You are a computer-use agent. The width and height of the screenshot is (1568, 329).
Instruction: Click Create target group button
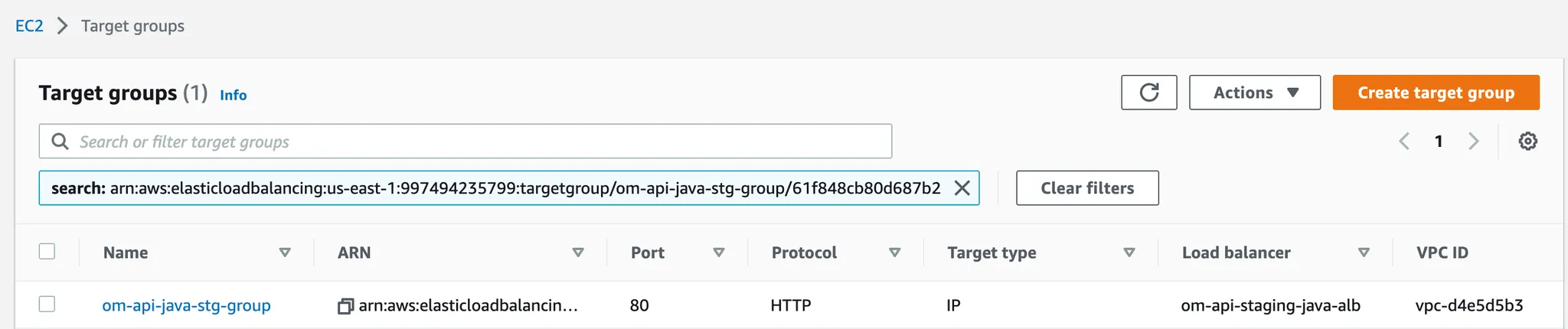click(1436, 93)
